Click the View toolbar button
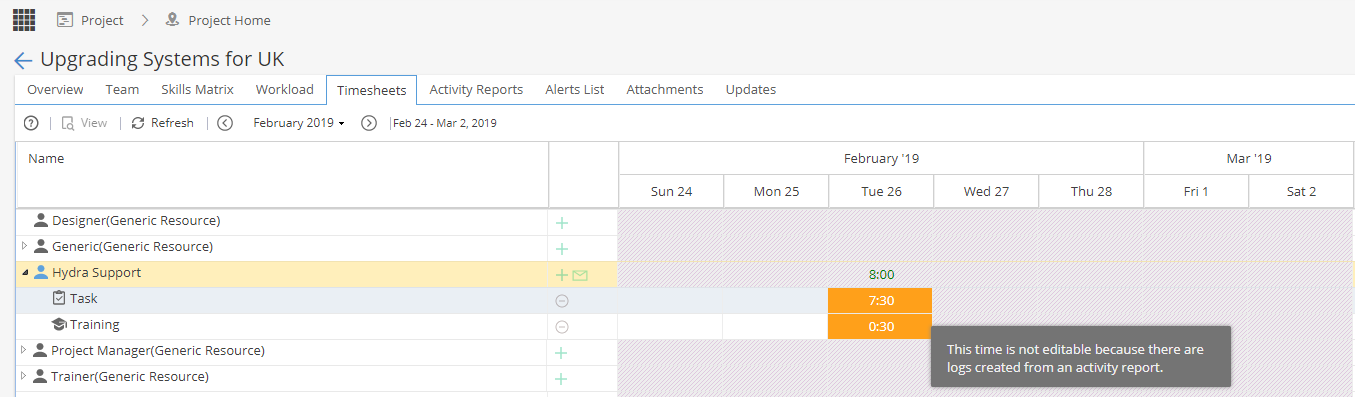This screenshot has width=1355, height=397. pyautogui.click(x=84, y=123)
